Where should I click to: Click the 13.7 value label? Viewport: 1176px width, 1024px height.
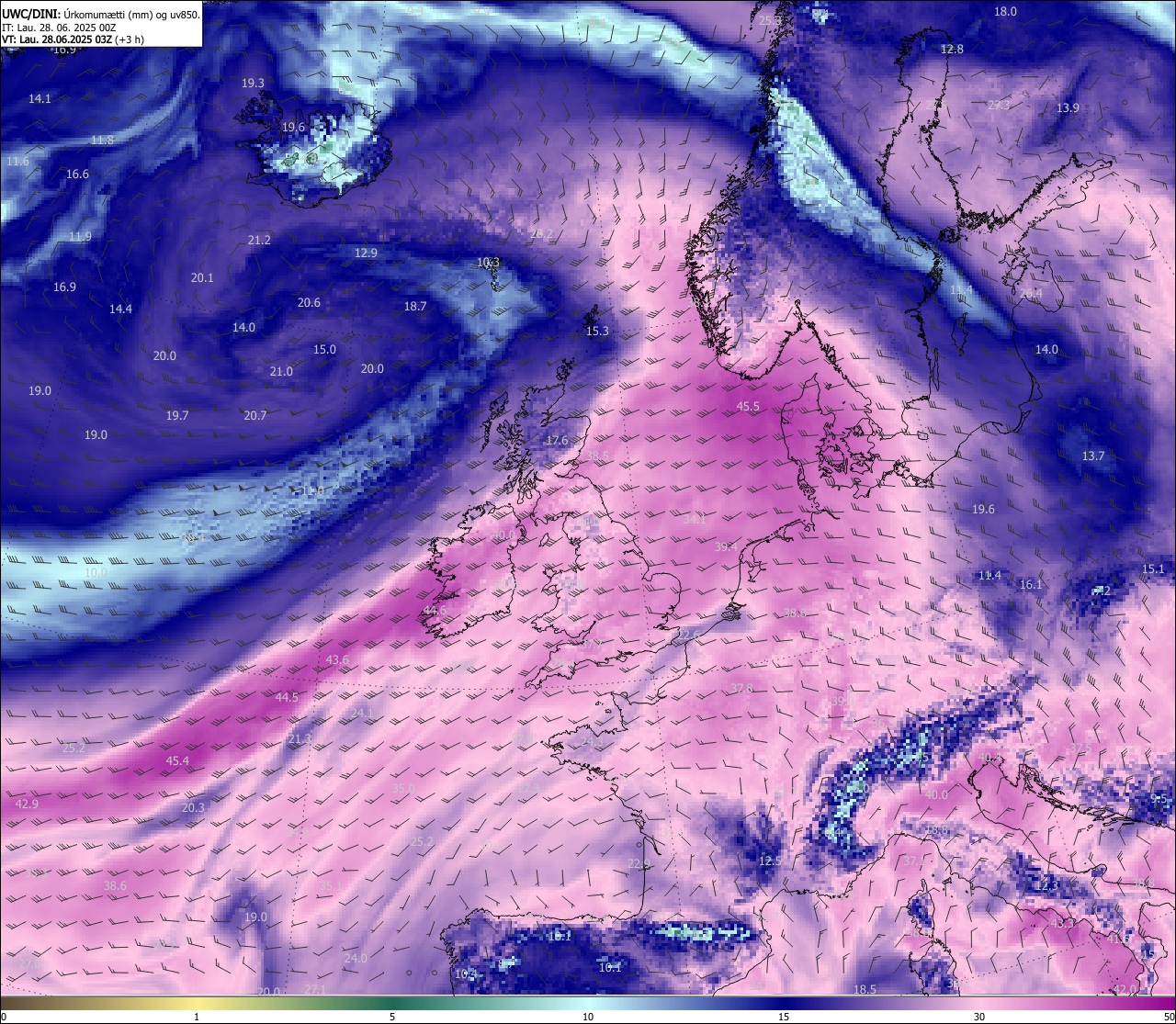click(x=1092, y=456)
